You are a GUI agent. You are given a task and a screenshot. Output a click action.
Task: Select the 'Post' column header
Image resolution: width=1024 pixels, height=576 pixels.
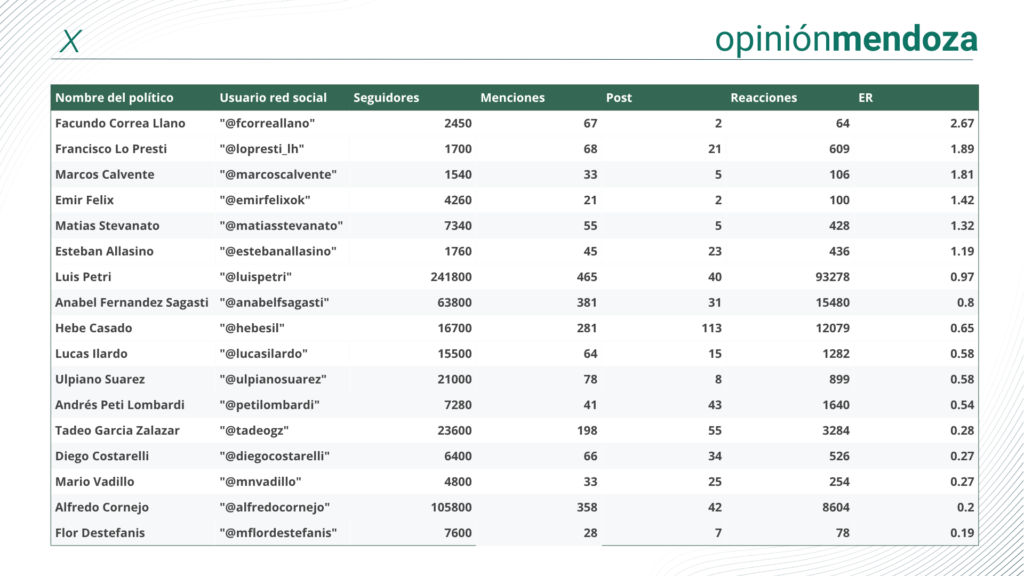pos(619,98)
